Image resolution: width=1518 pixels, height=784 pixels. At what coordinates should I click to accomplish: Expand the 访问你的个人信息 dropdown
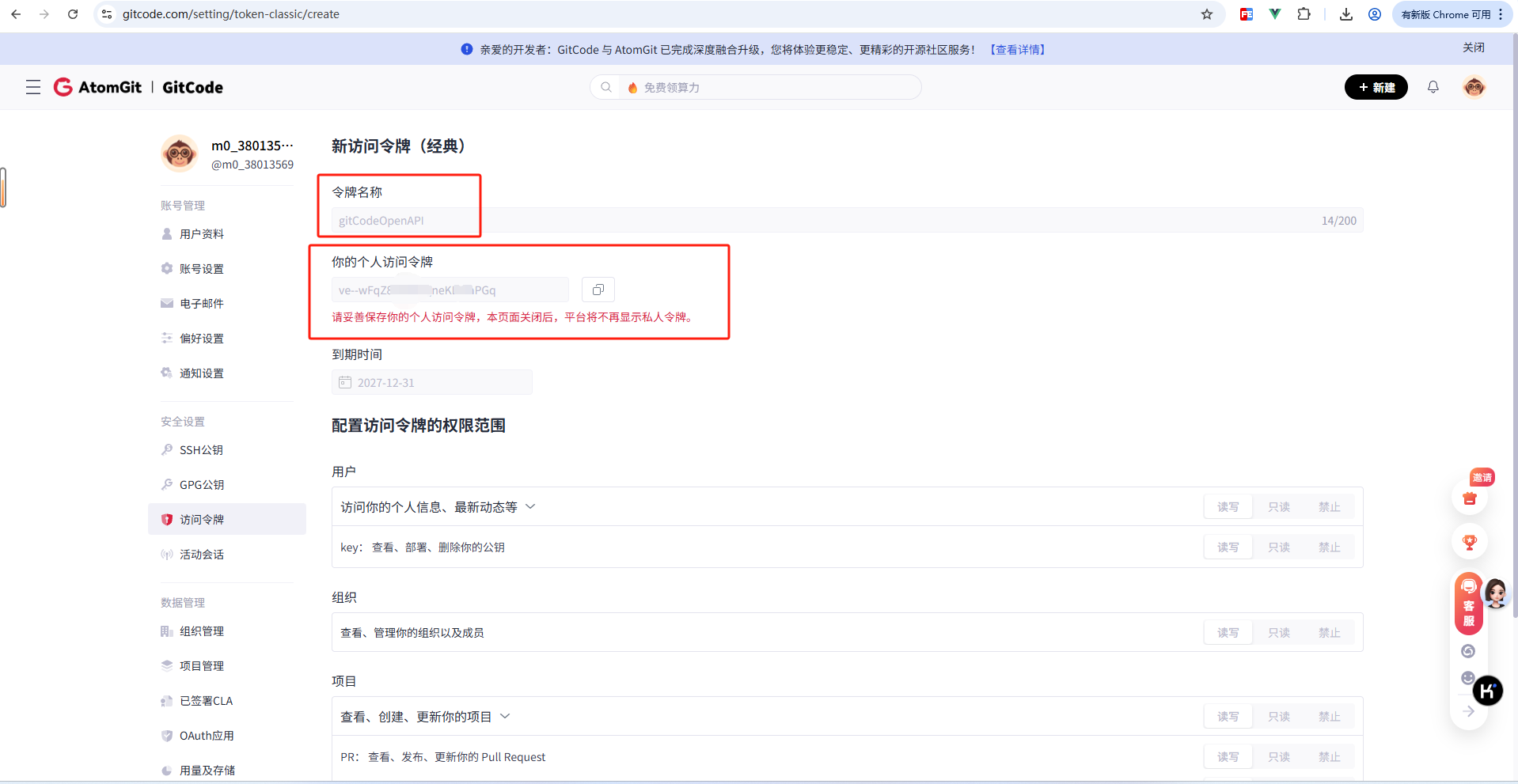531,506
